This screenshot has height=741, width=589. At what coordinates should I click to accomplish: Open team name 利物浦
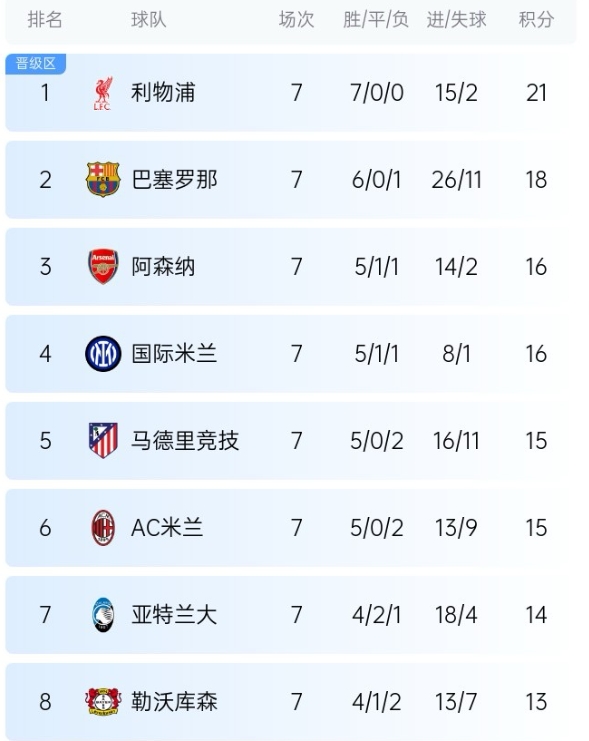click(x=163, y=93)
